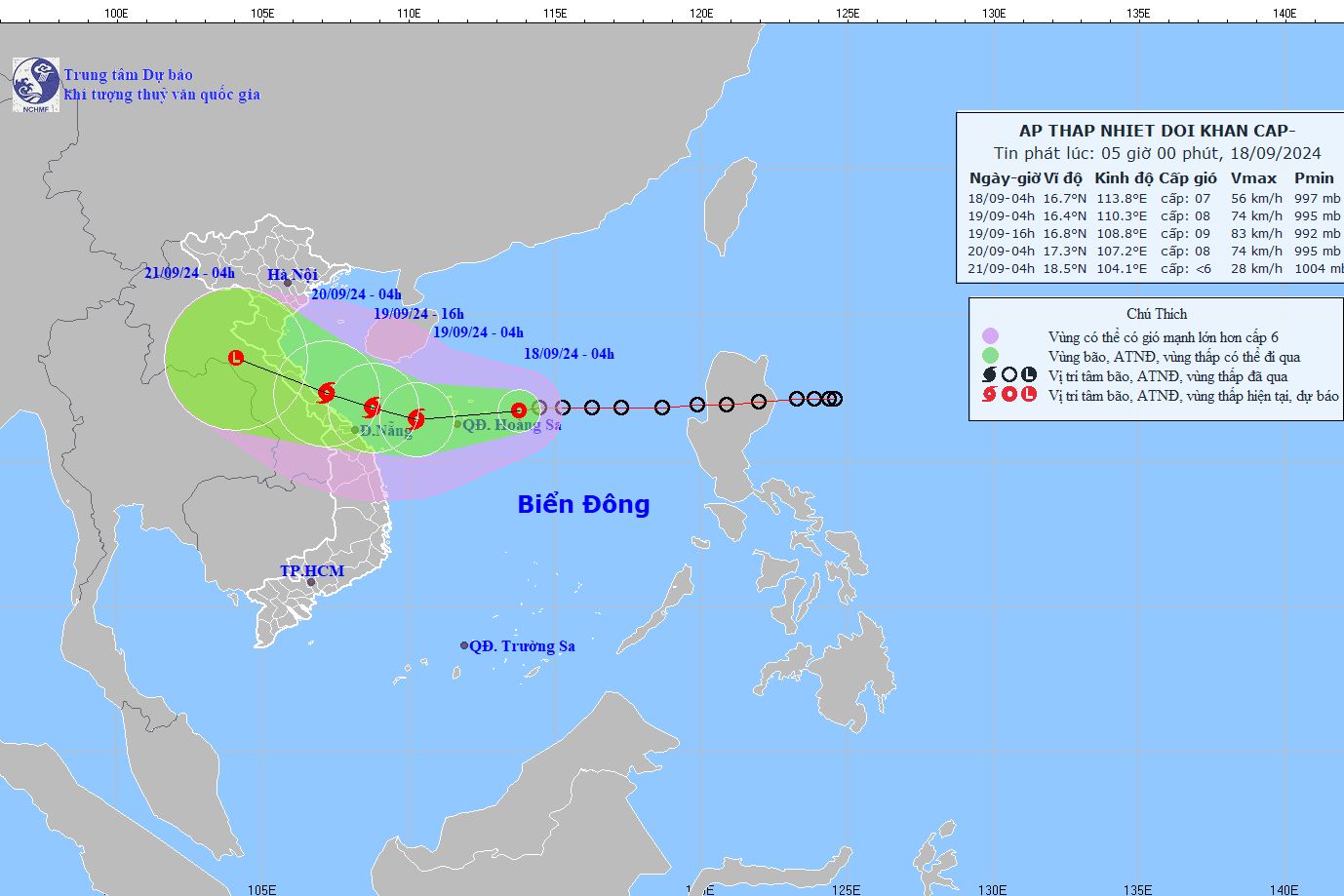Click 'Vùng có thể có gió mạnh lớn hơn cấp 6'
This screenshot has width=1344, height=896.
(1163, 337)
